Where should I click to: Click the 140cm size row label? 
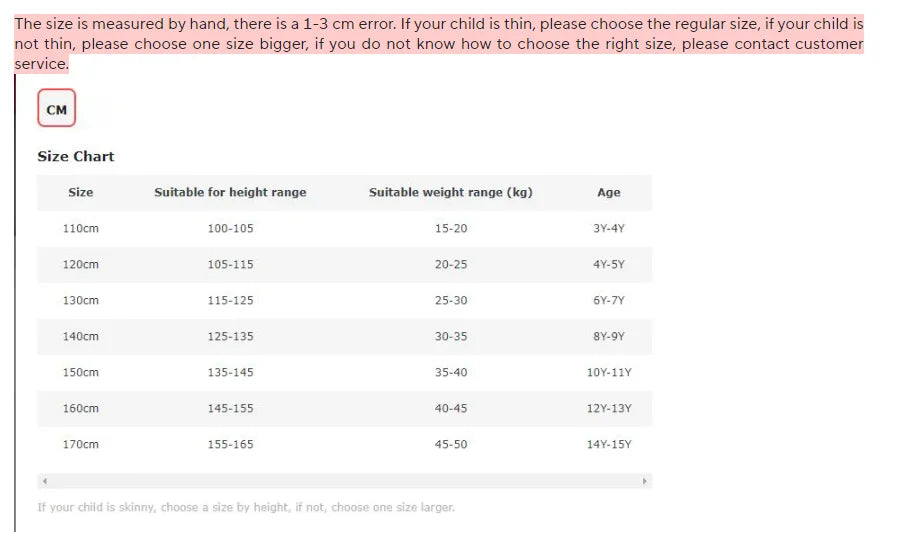81,336
